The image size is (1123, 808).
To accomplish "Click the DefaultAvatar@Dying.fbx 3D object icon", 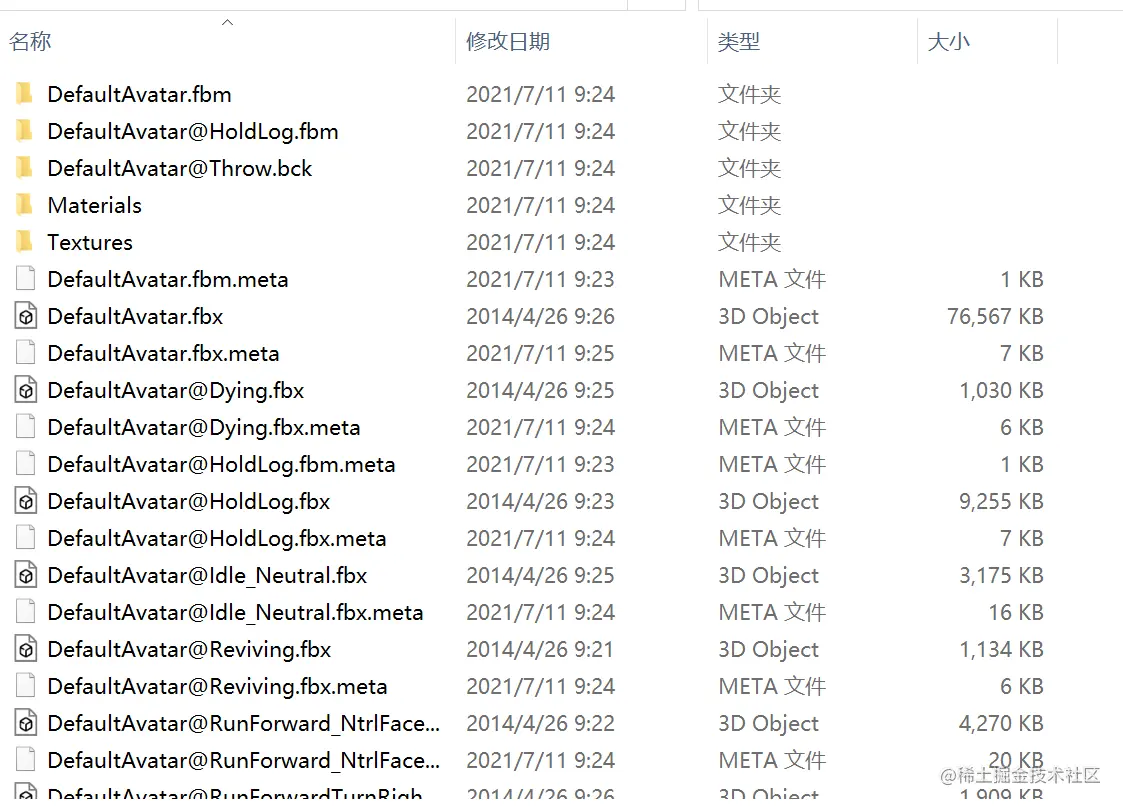I will [x=26, y=390].
